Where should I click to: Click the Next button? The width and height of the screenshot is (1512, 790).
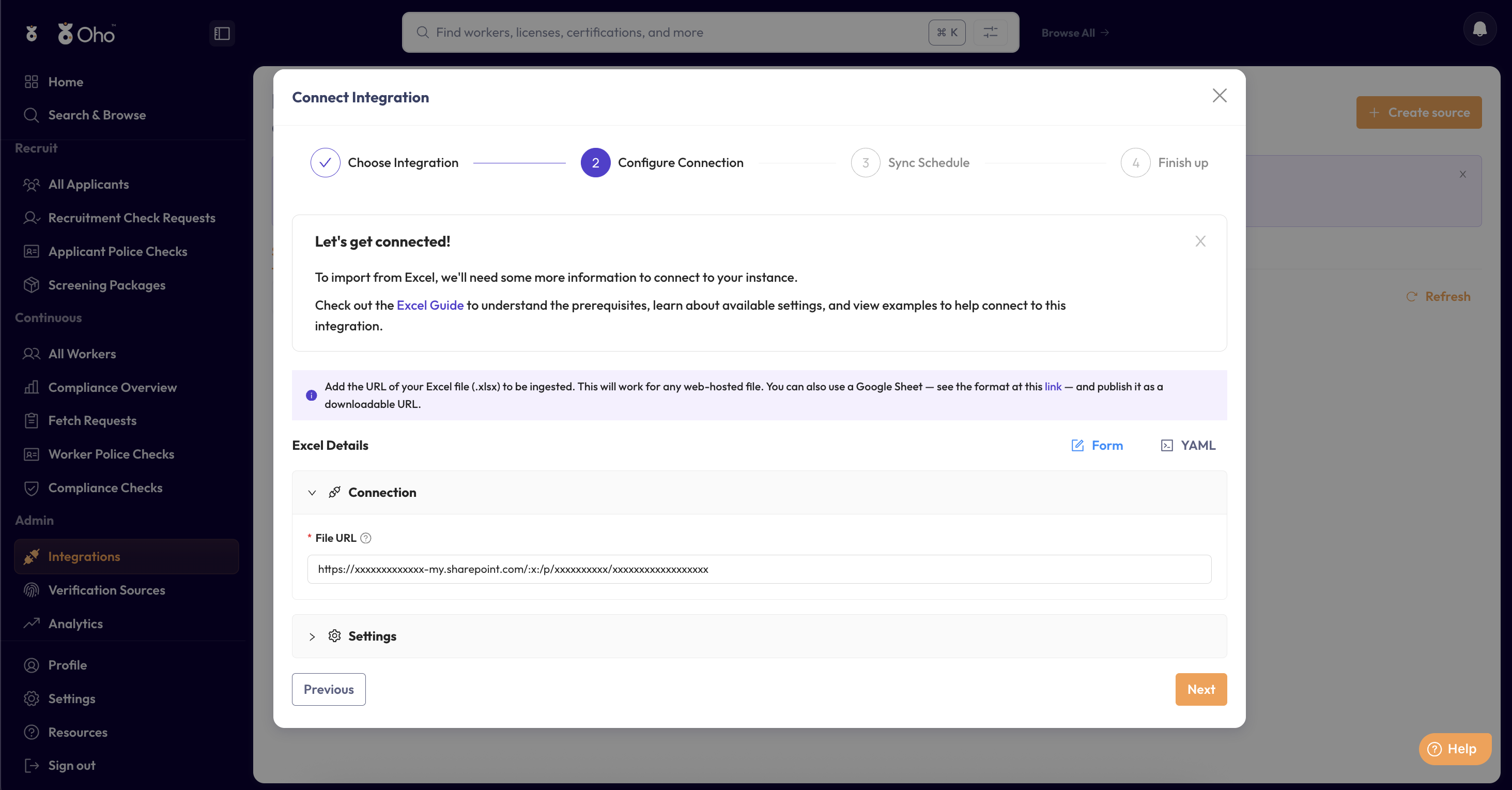click(x=1201, y=689)
